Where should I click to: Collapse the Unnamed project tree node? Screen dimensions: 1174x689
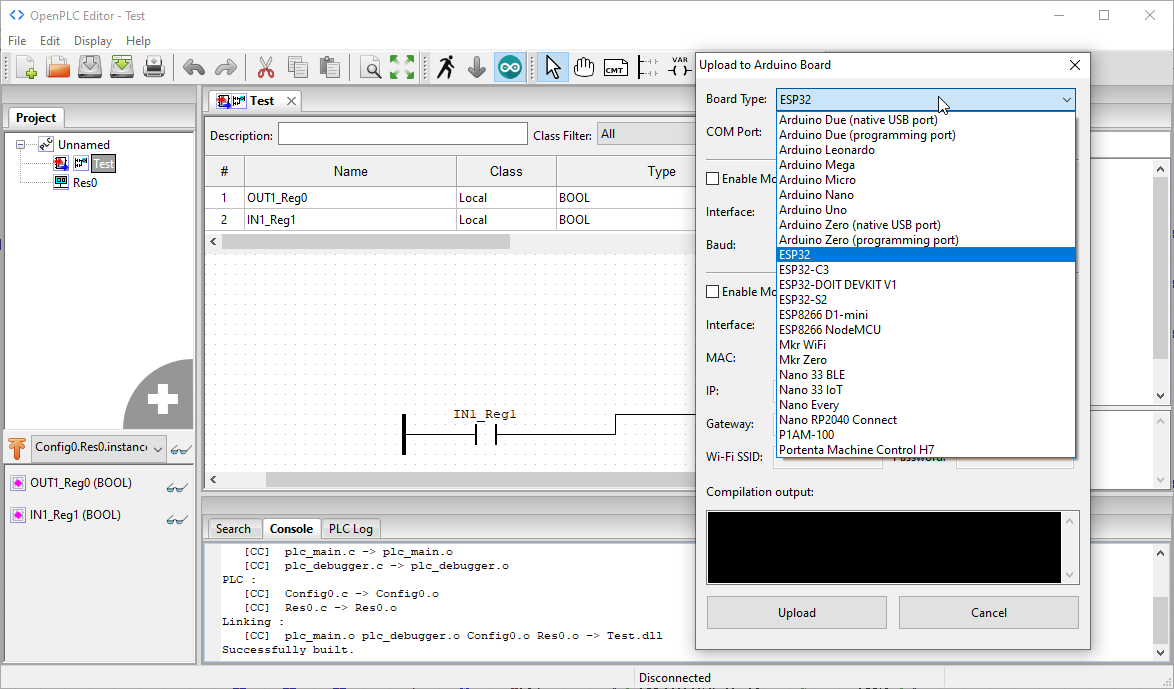(21, 145)
